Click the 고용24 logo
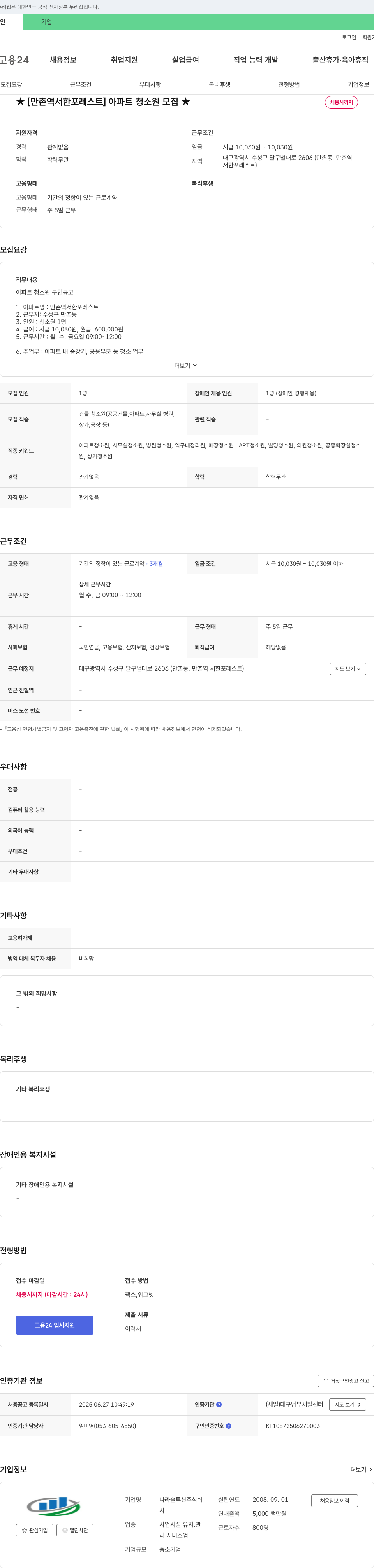Image resolution: width=374 pixels, height=1568 pixels. (x=14, y=60)
